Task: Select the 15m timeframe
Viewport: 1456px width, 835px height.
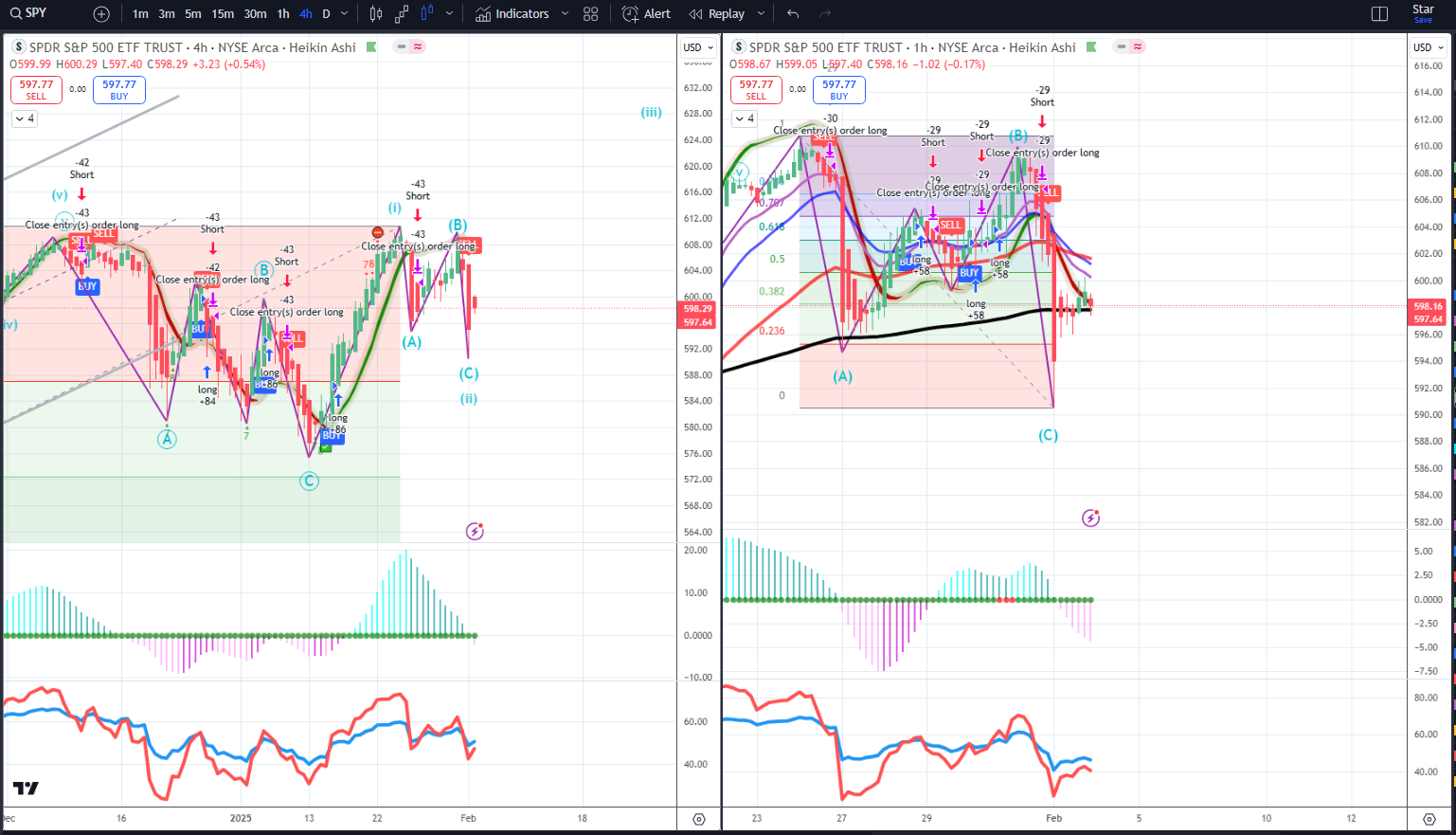Action: (x=223, y=14)
